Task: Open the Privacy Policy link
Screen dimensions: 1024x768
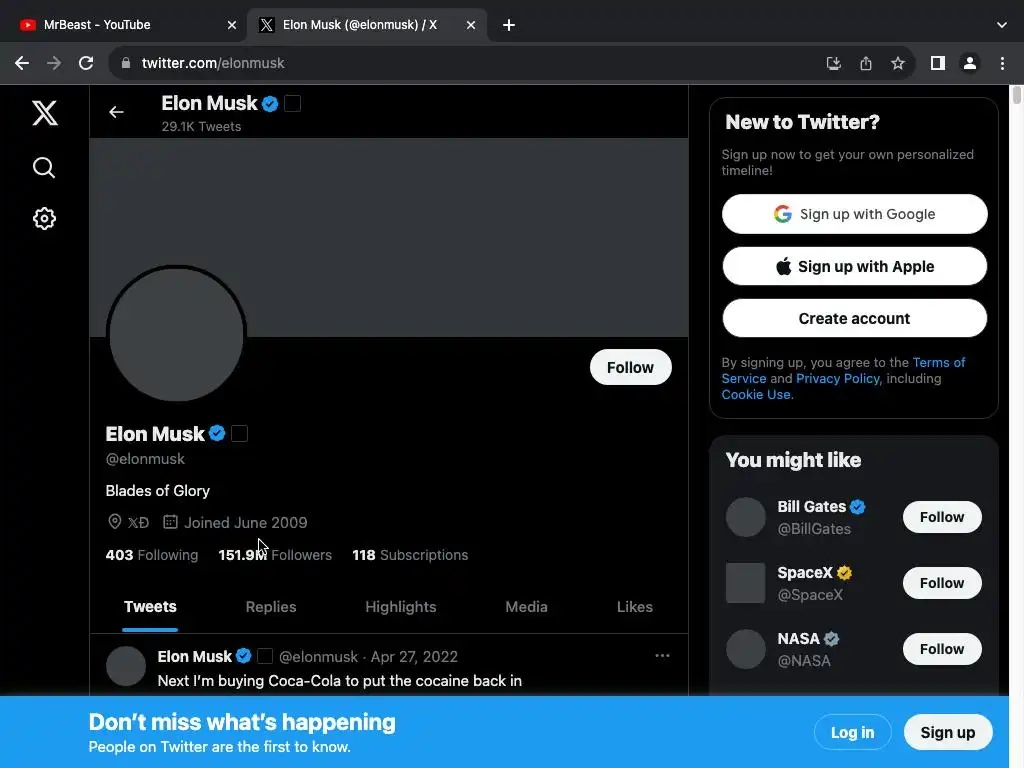Action: [x=838, y=379]
